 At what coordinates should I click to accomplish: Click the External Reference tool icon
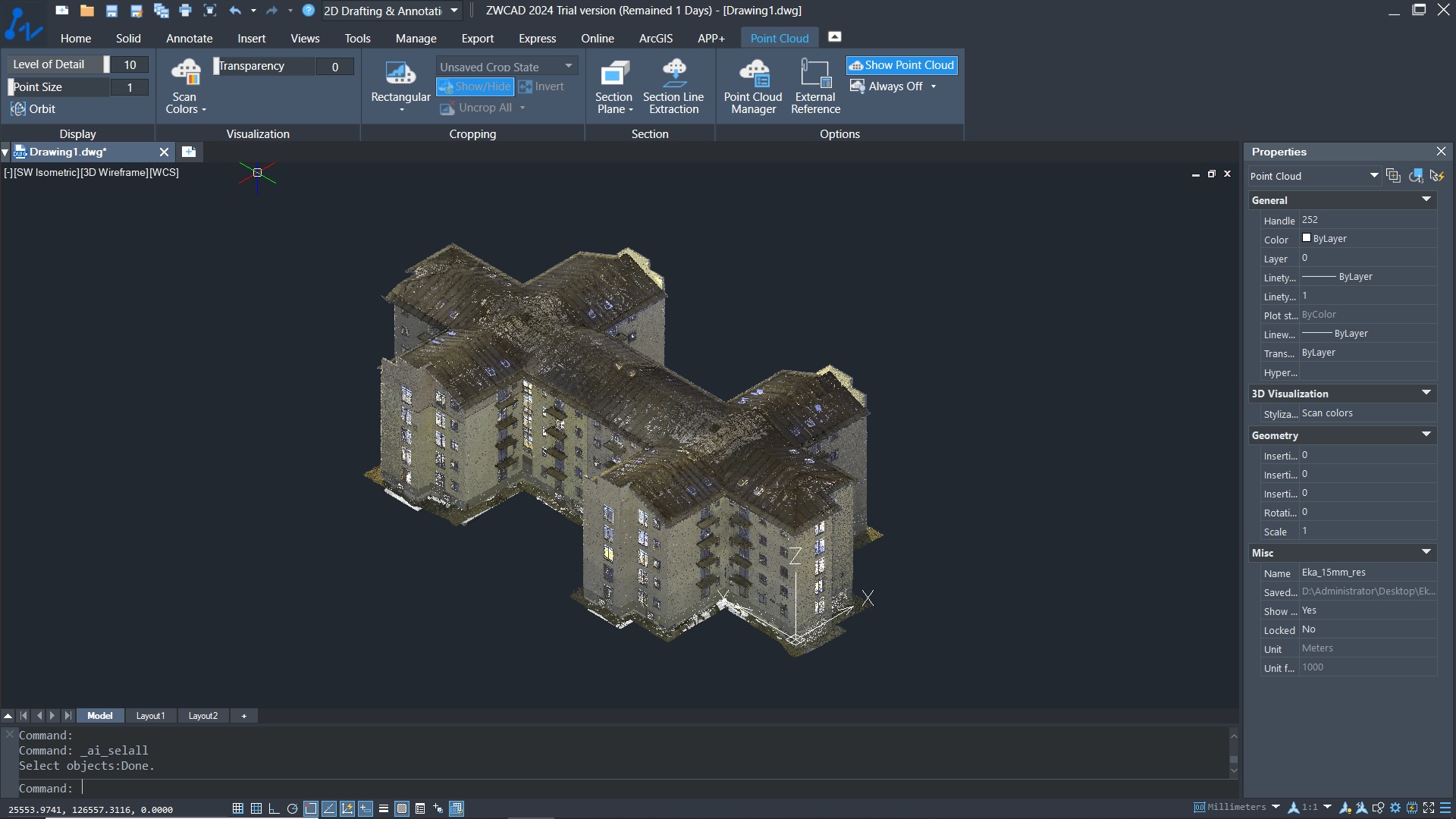816,85
